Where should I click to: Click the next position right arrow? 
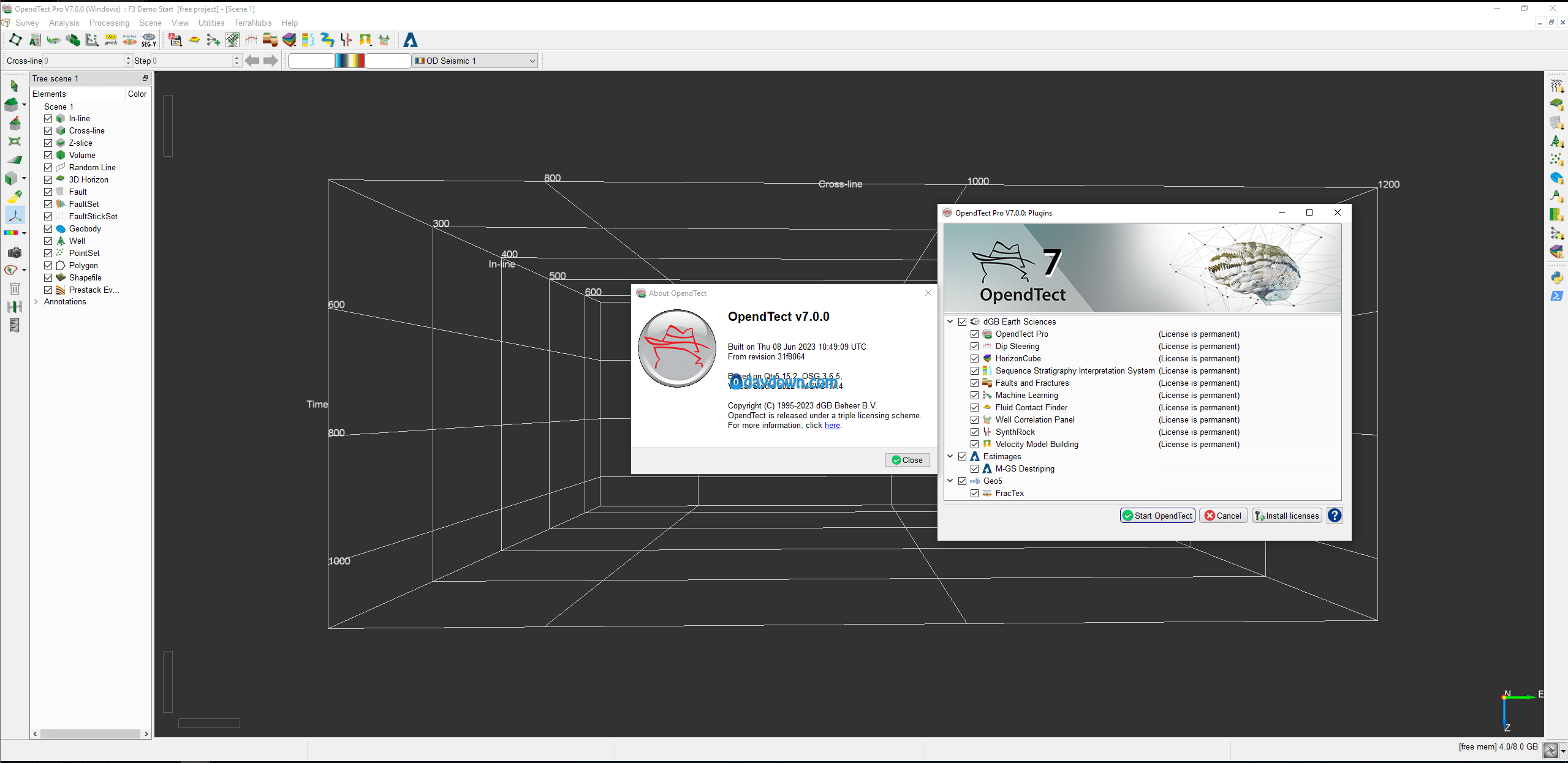coord(271,61)
